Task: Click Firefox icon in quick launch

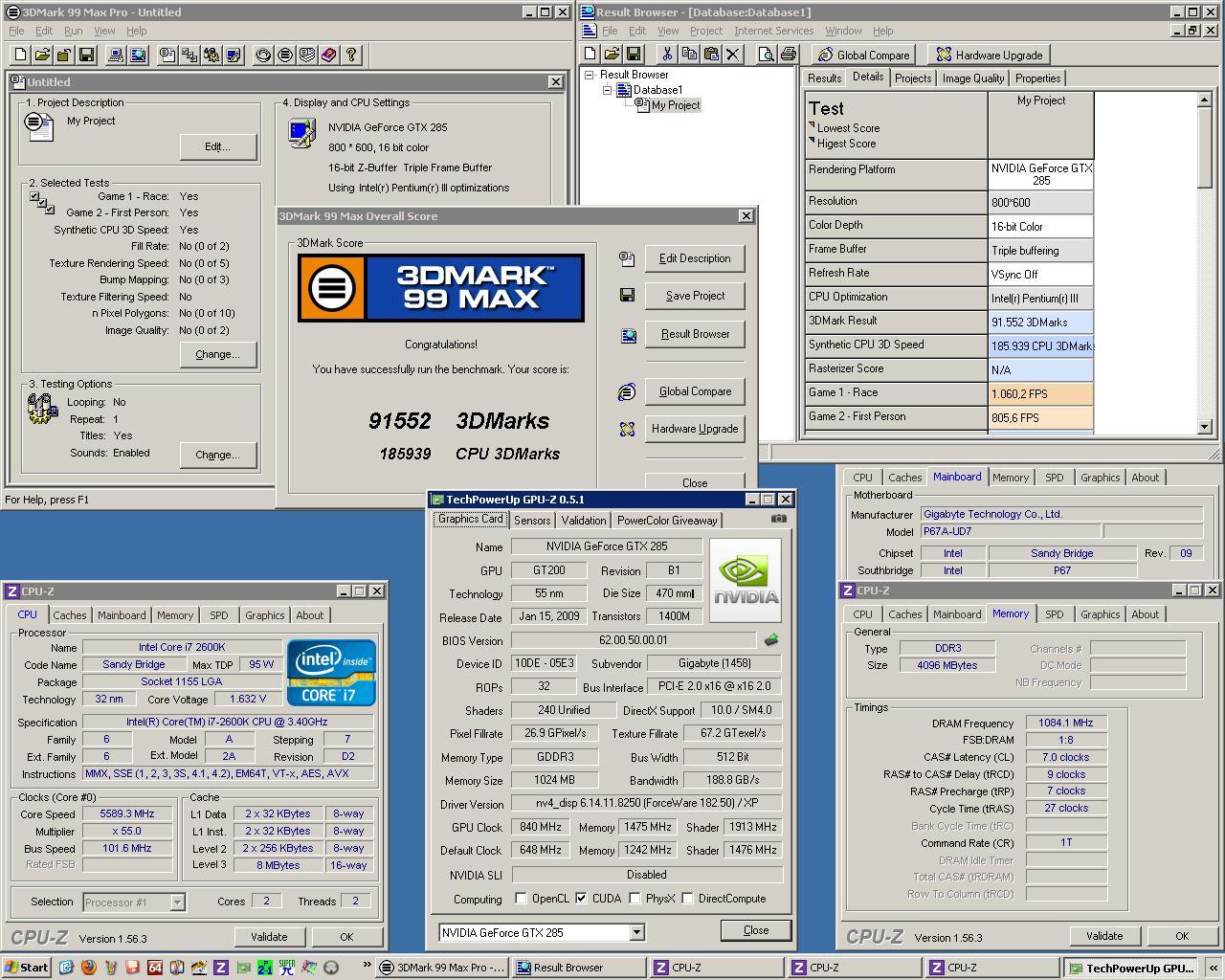Action: click(88, 968)
